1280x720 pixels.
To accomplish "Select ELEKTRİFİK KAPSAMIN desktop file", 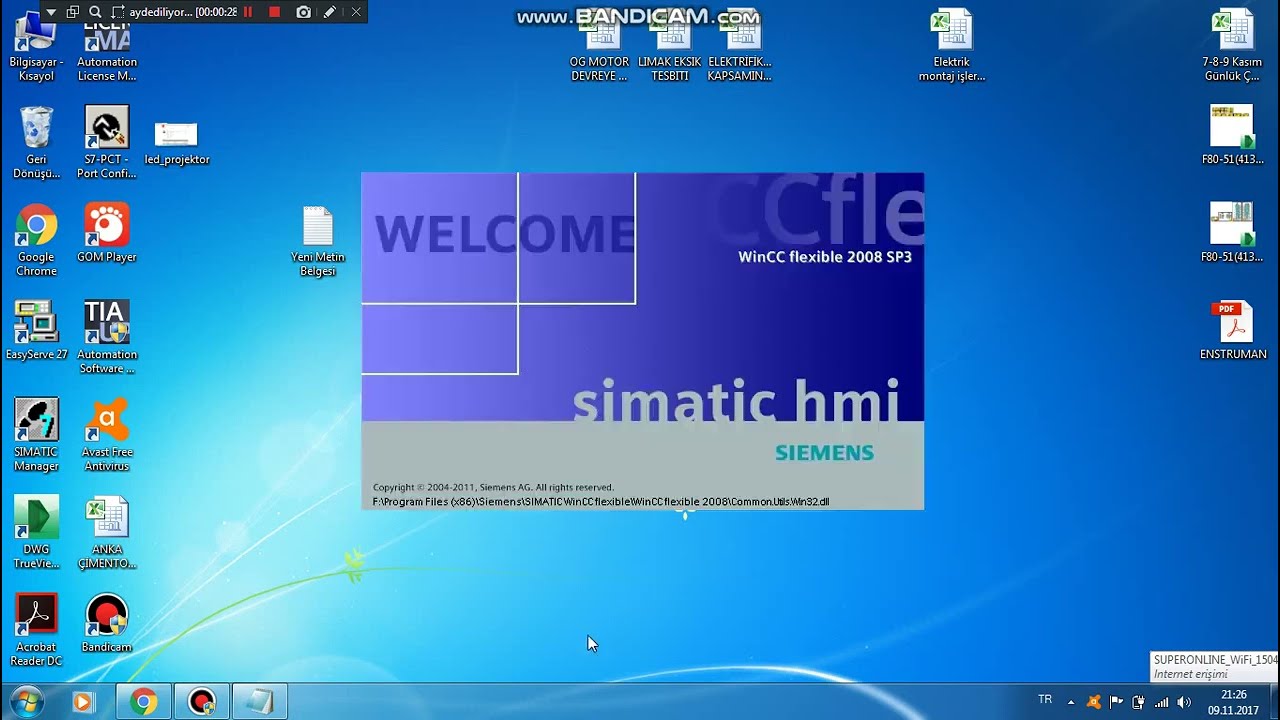I will 740,48.
